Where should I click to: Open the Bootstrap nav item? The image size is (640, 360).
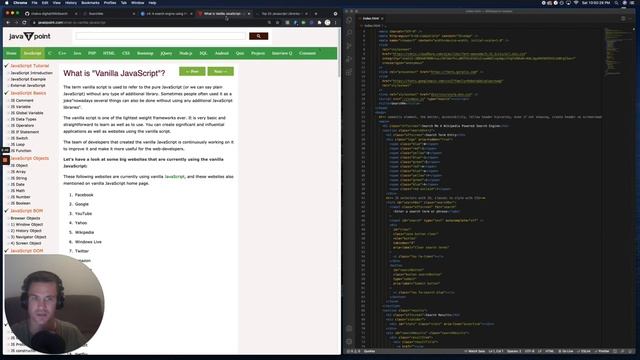pos(145,53)
